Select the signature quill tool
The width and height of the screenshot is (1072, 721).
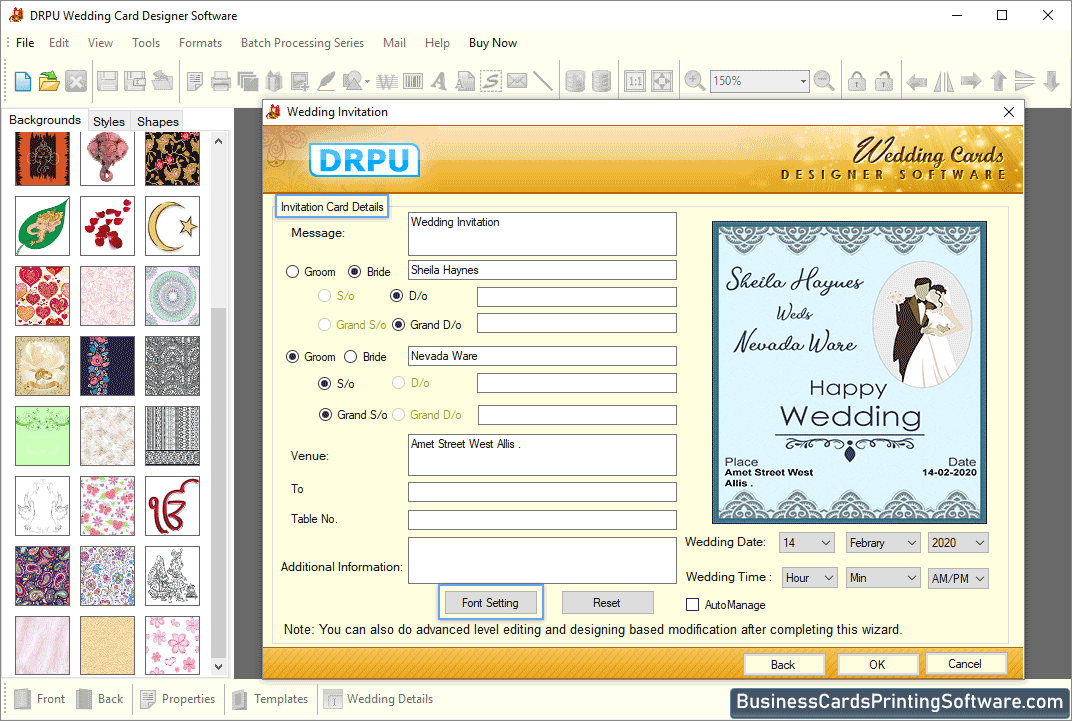[x=326, y=81]
